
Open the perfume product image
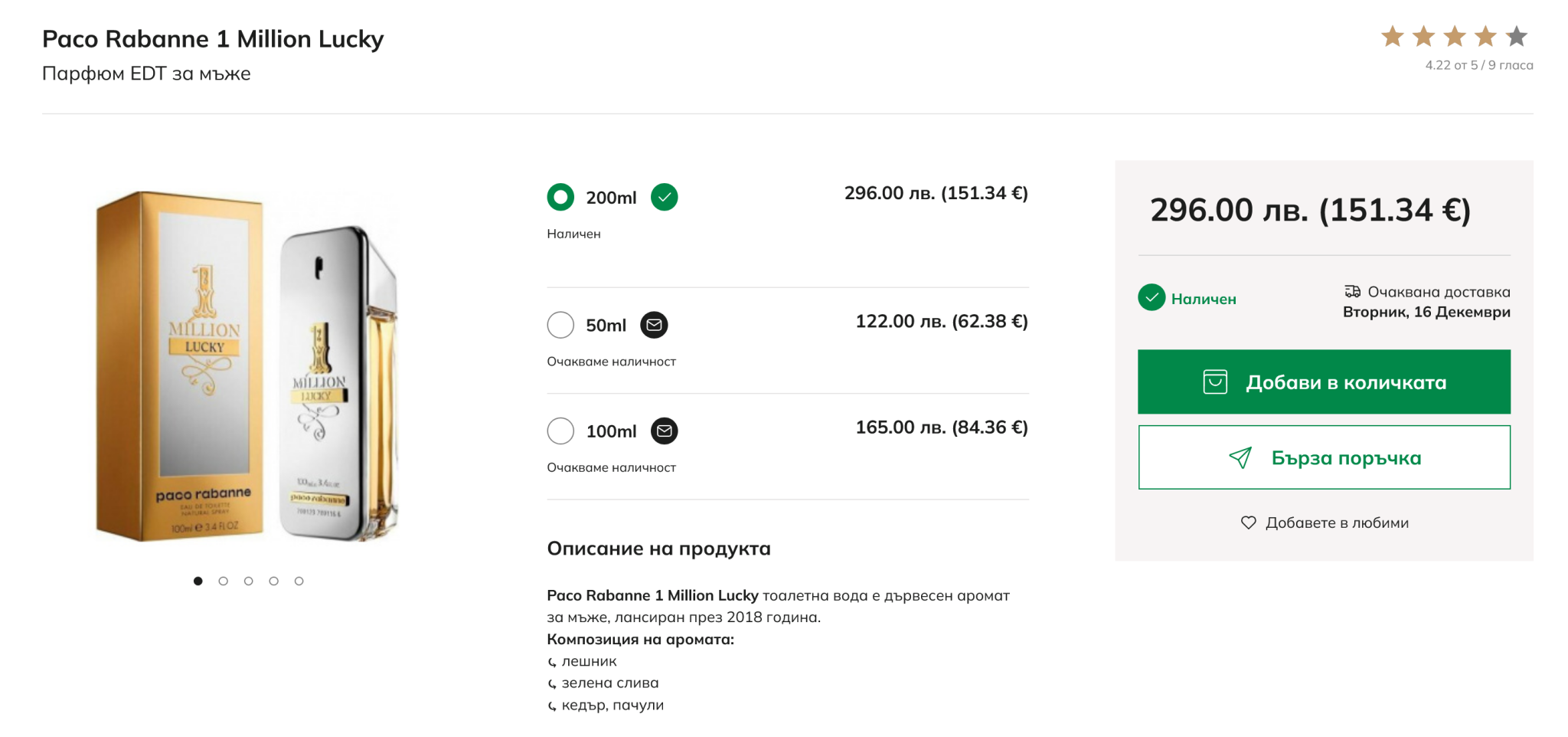tap(247, 366)
